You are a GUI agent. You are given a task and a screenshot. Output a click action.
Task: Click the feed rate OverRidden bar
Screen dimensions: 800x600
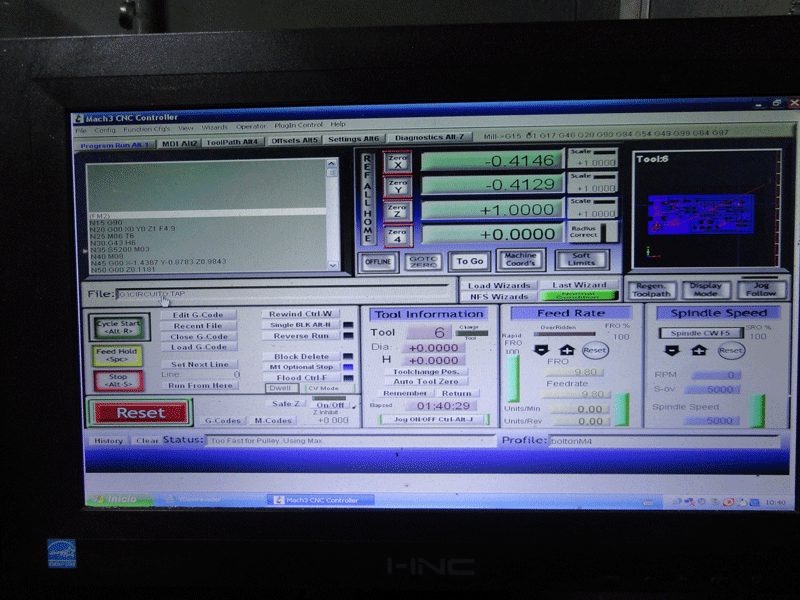(564, 334)
